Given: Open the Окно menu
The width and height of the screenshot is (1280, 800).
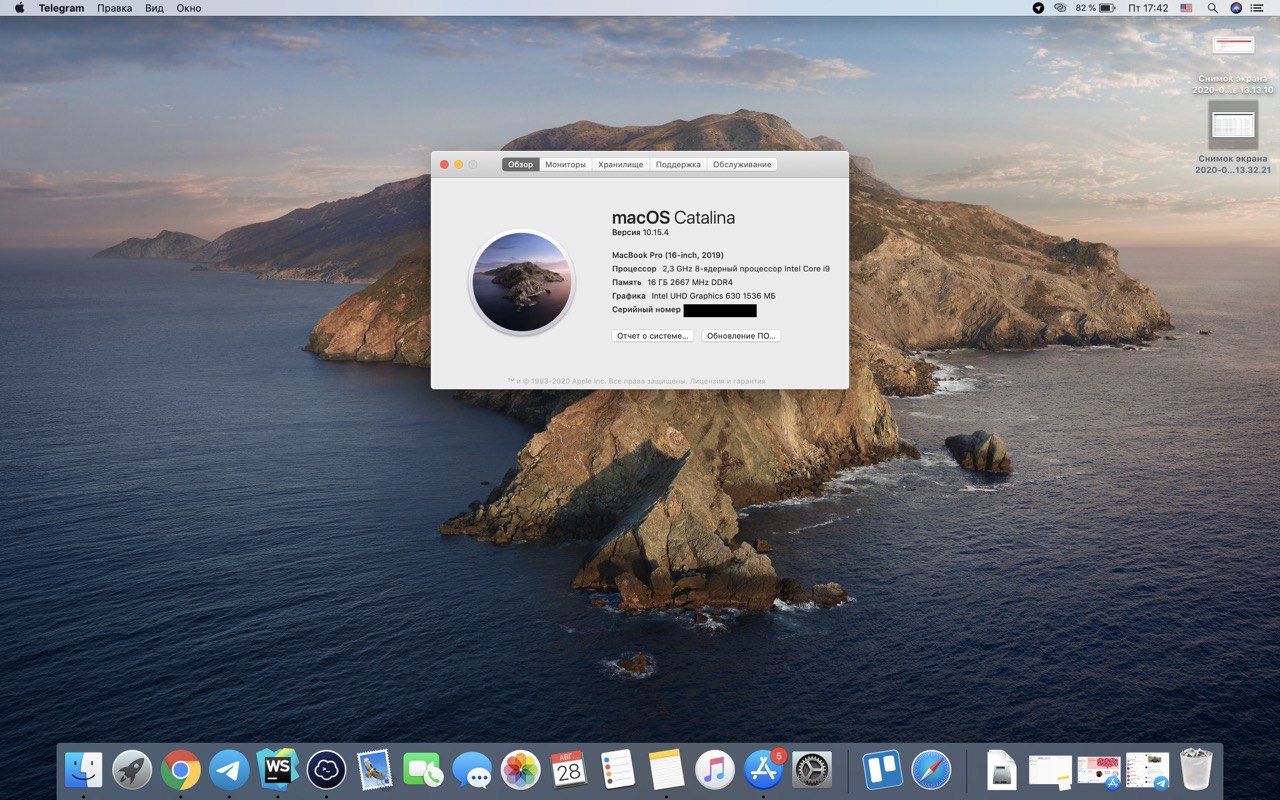Looking at the screenshot, I should pos(188,8).
